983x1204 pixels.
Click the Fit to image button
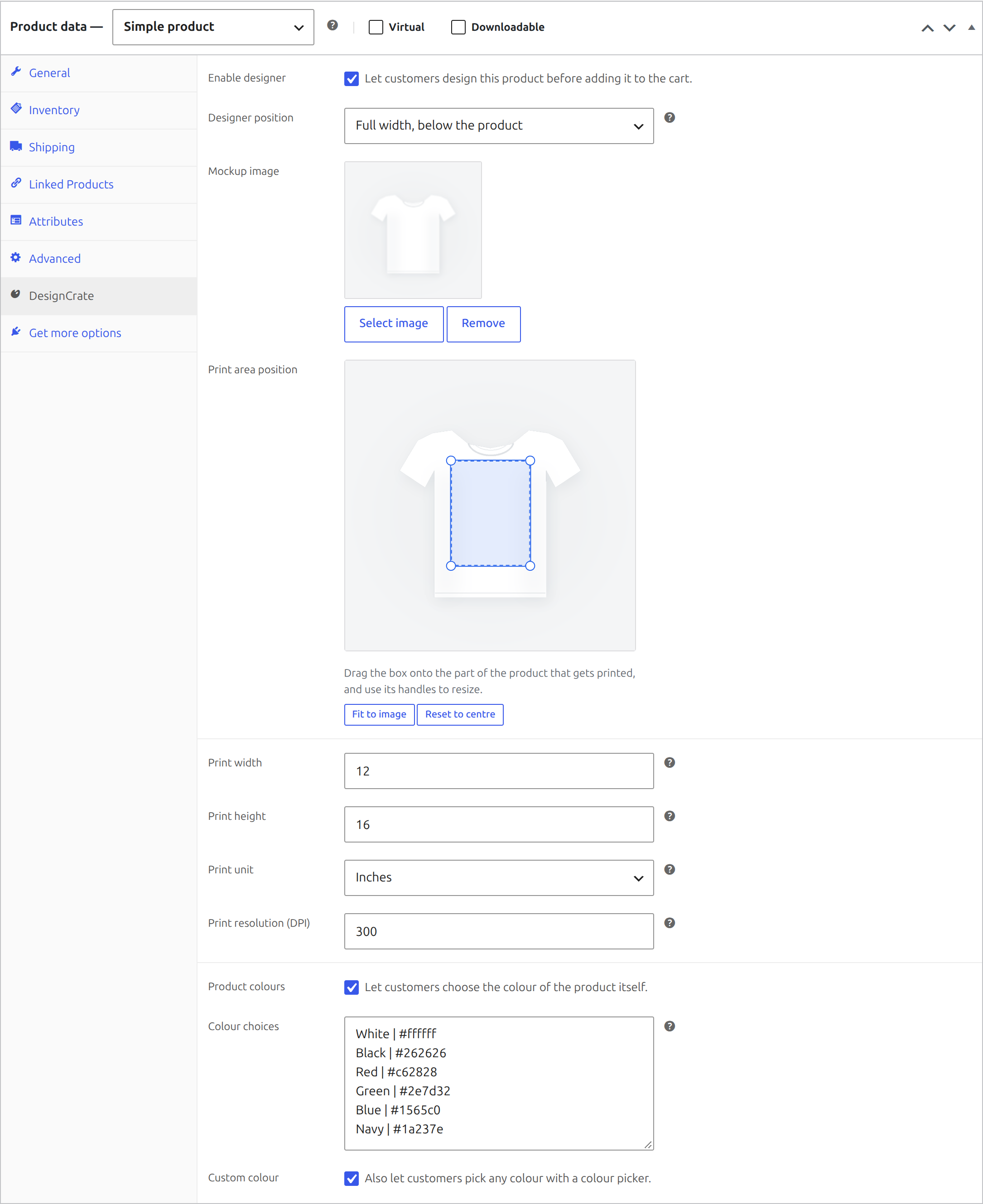click(x=380, y=714)
